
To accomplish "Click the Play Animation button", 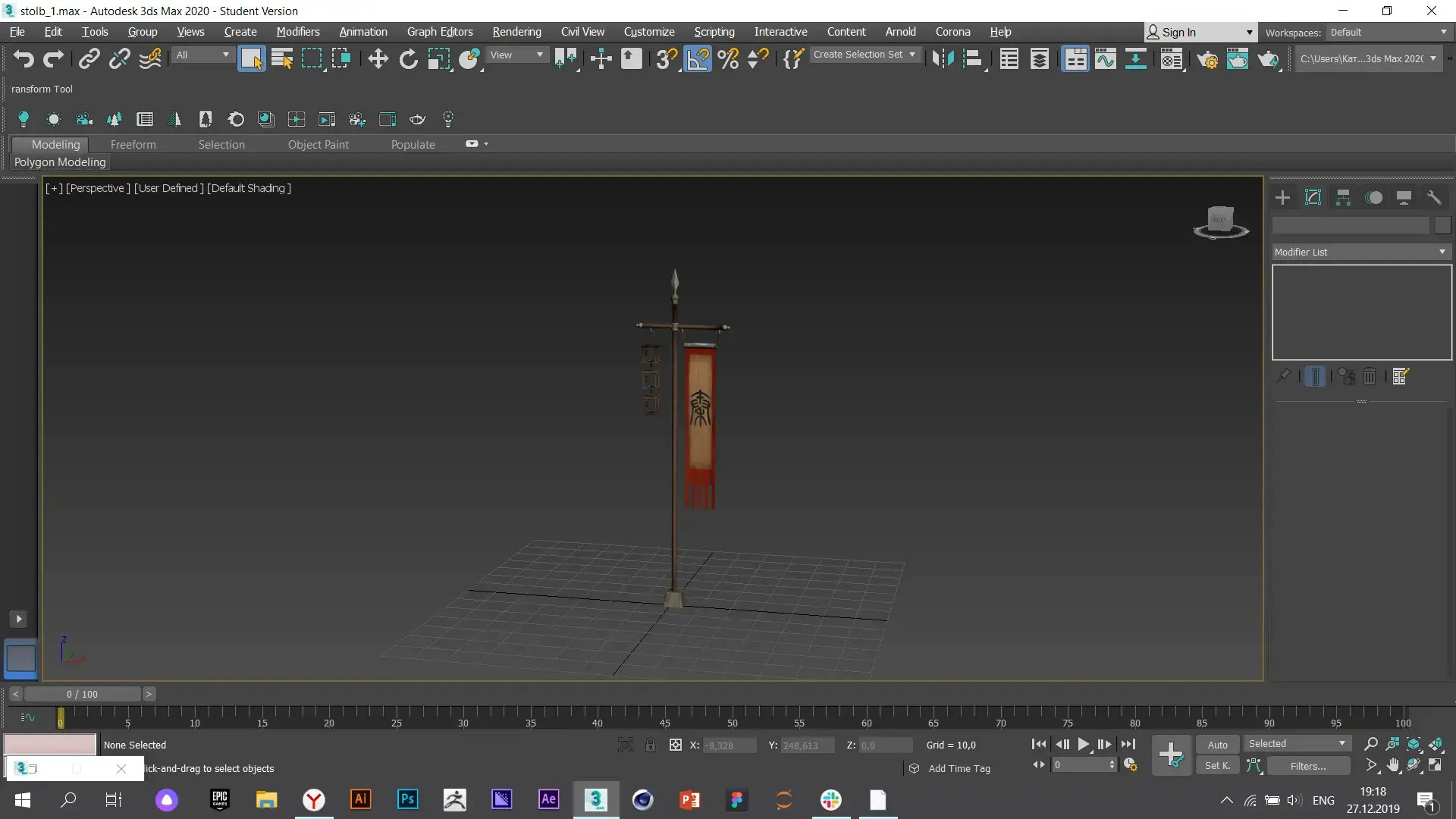I will tap(1084, 745).
